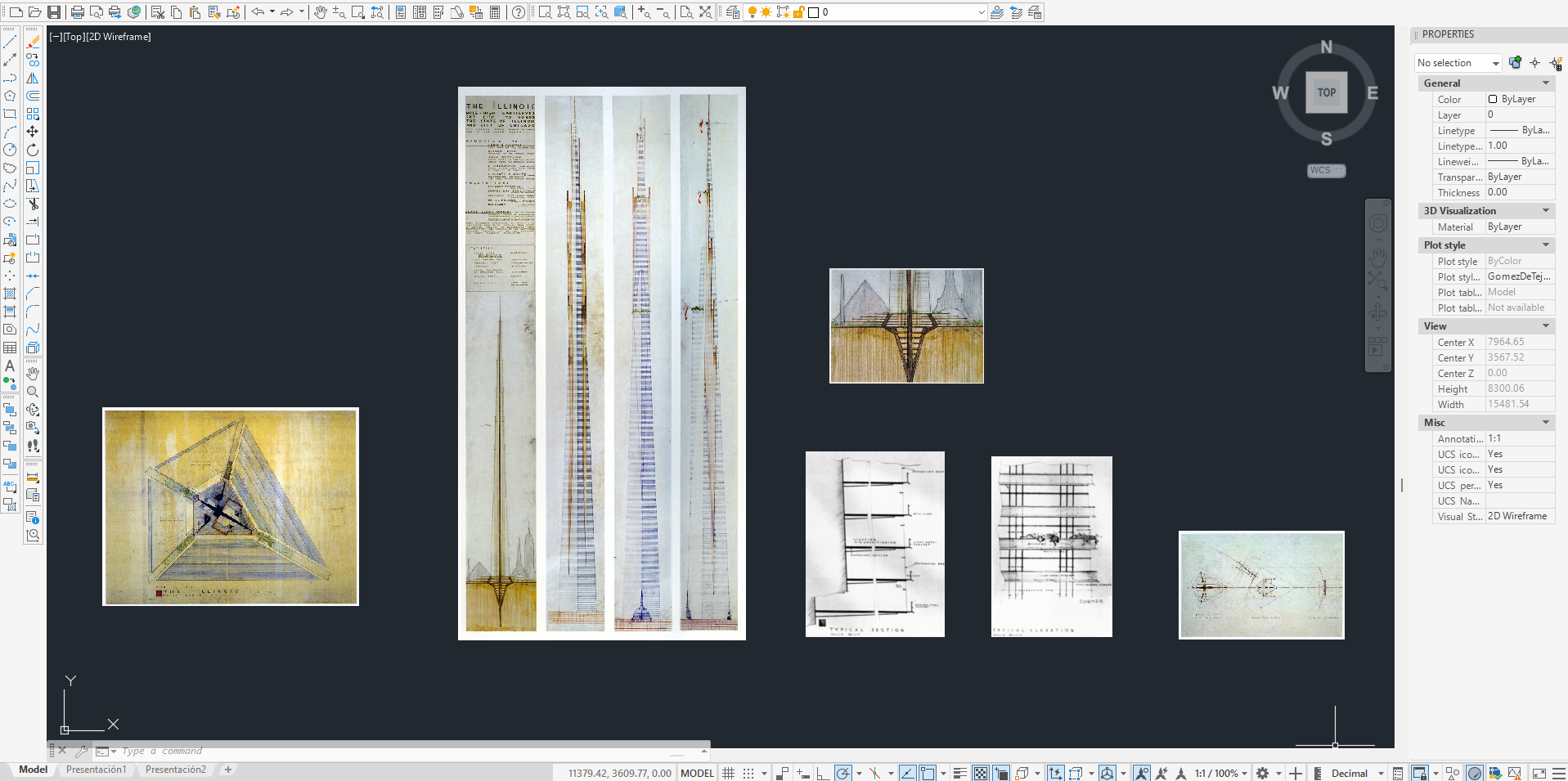Toggle annotation visibility in the status bar

click(1142, 773)
